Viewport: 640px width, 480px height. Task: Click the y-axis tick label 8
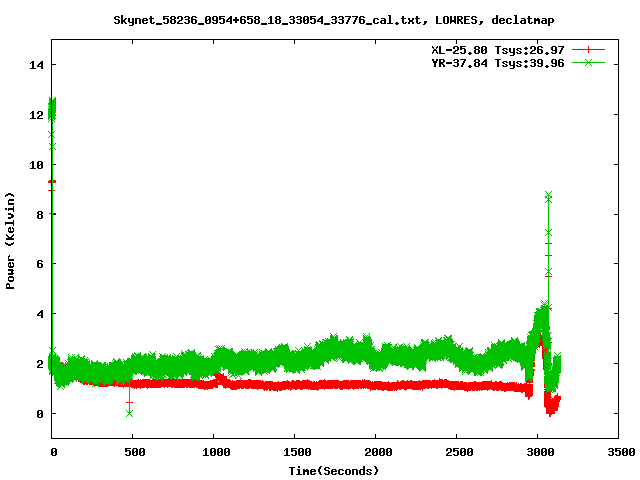click(x=40, y=214)
